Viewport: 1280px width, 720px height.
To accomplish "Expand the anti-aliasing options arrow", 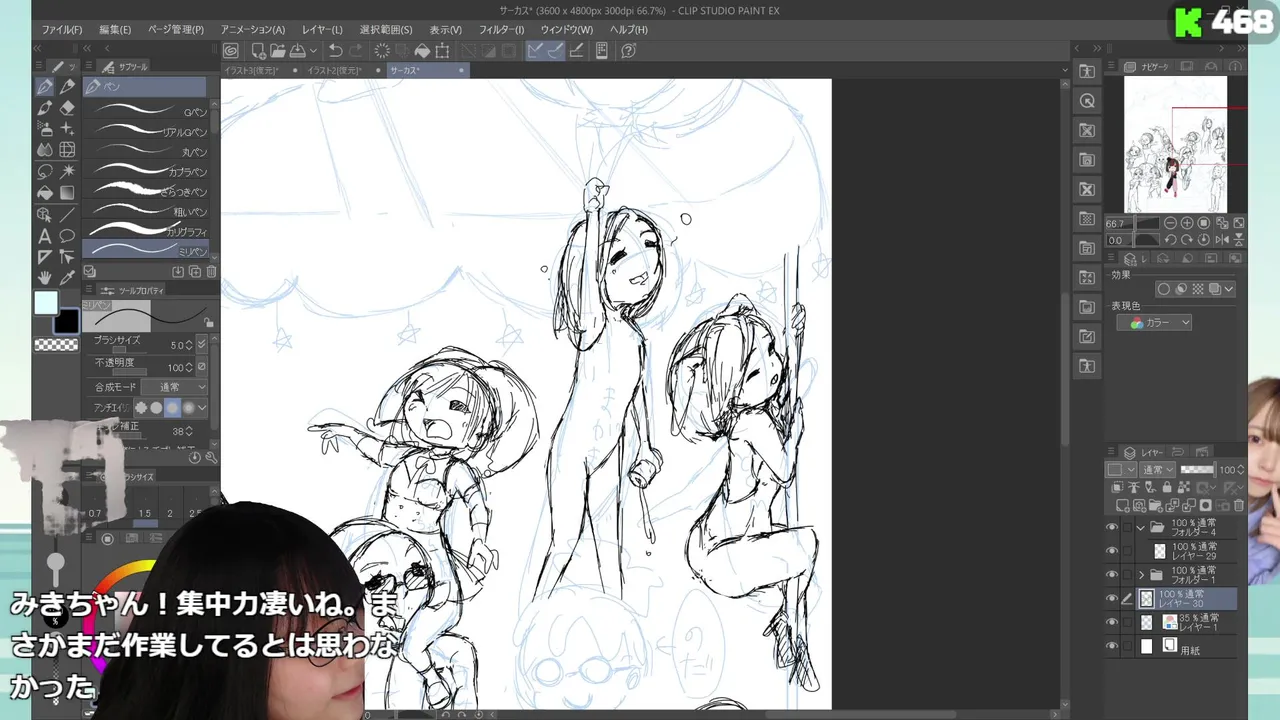I will tap(202, 408).
